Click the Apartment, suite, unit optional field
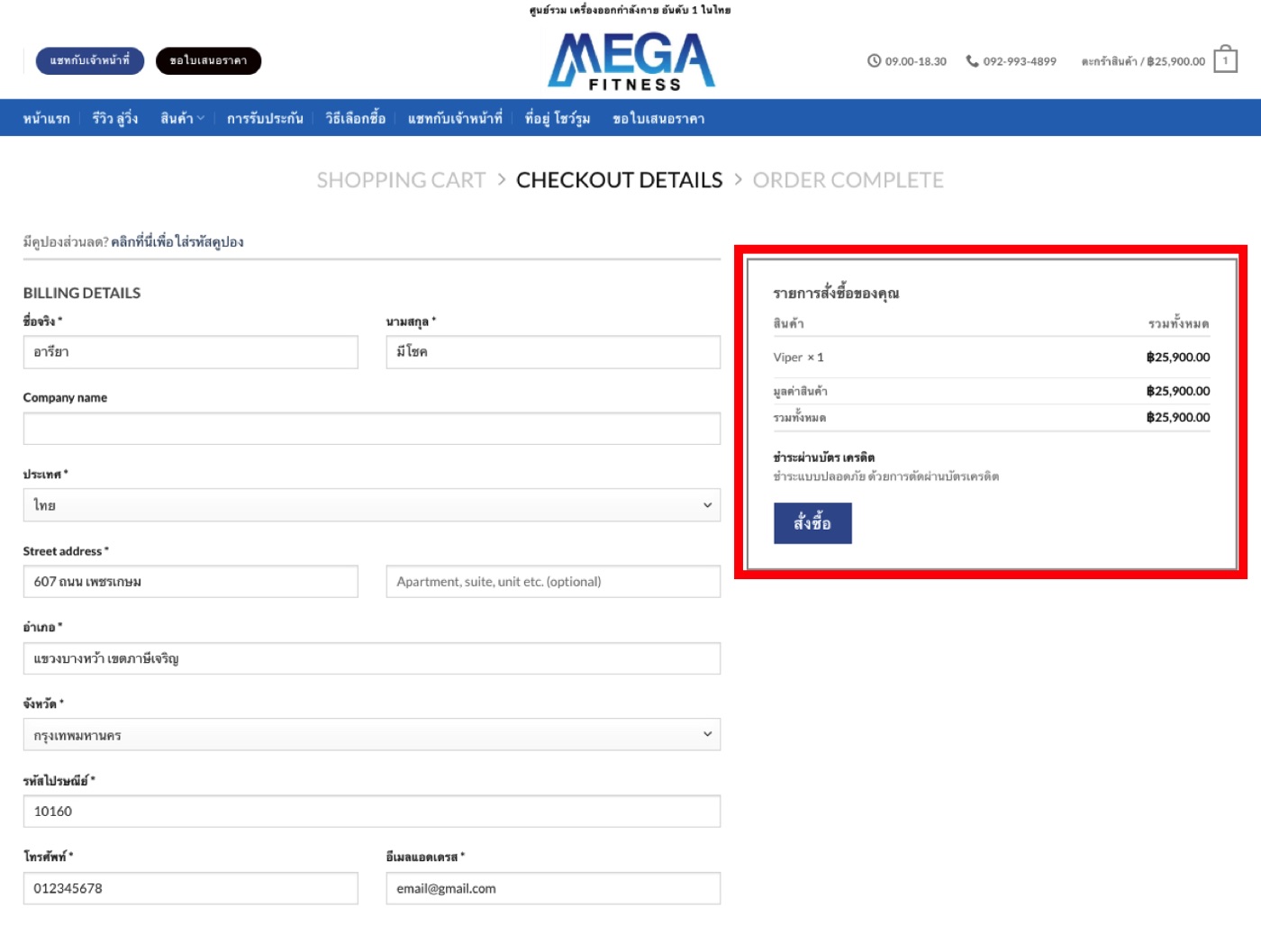 553,582
